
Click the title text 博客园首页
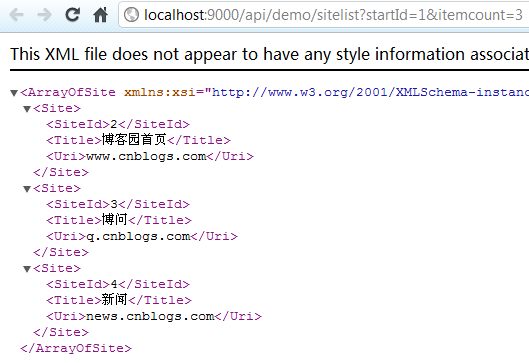[x=134, y=139]
